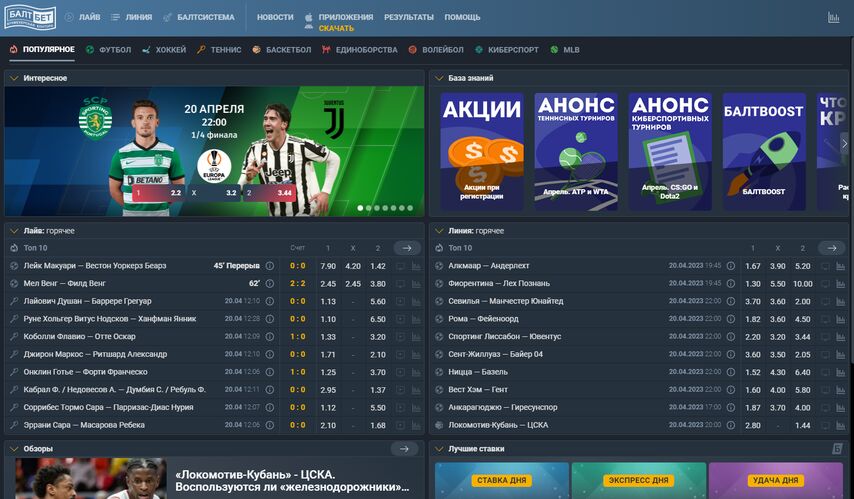Viewport: 854px width, 499px height.
Task: Collapse the Линия: горячее panel
Action: (439, 231)
